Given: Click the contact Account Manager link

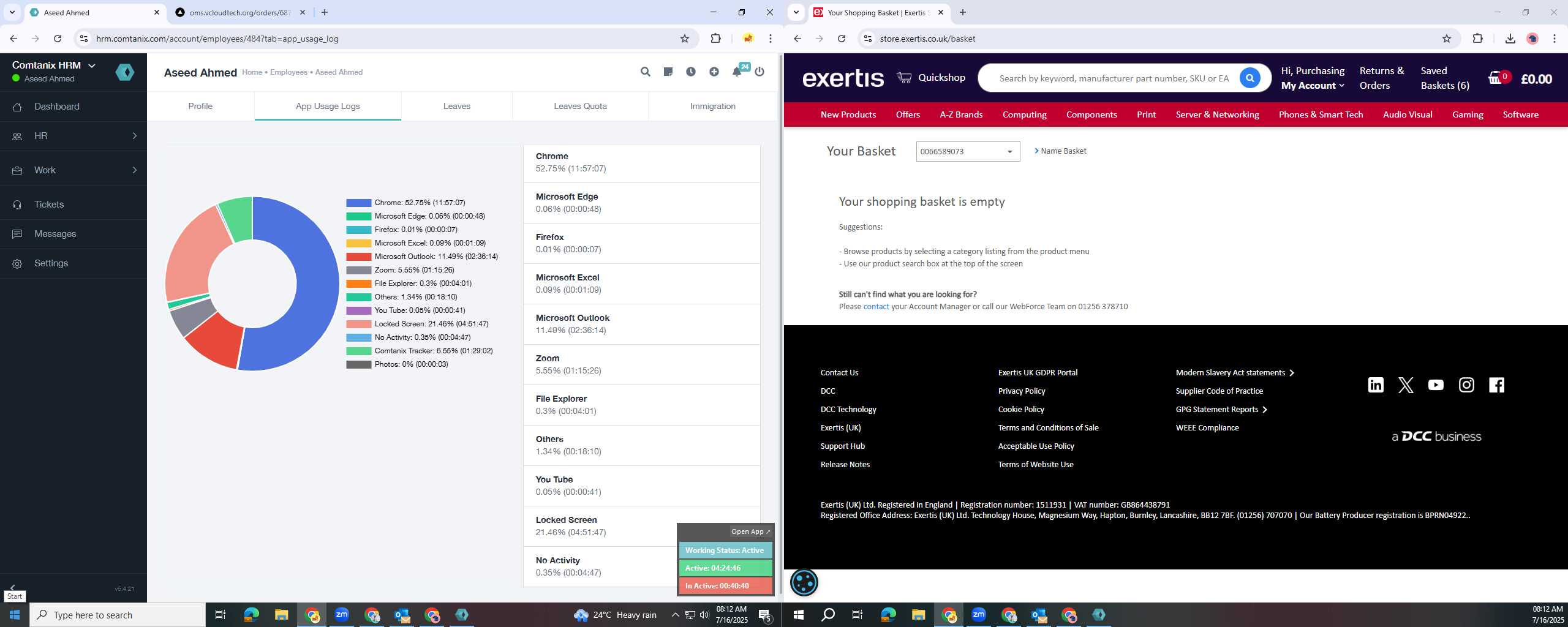Looking at the screenshot, I should pos(876,307).
